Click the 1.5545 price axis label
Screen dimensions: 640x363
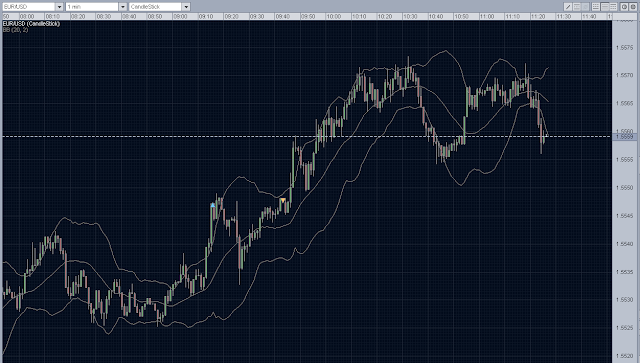[624, 216]
